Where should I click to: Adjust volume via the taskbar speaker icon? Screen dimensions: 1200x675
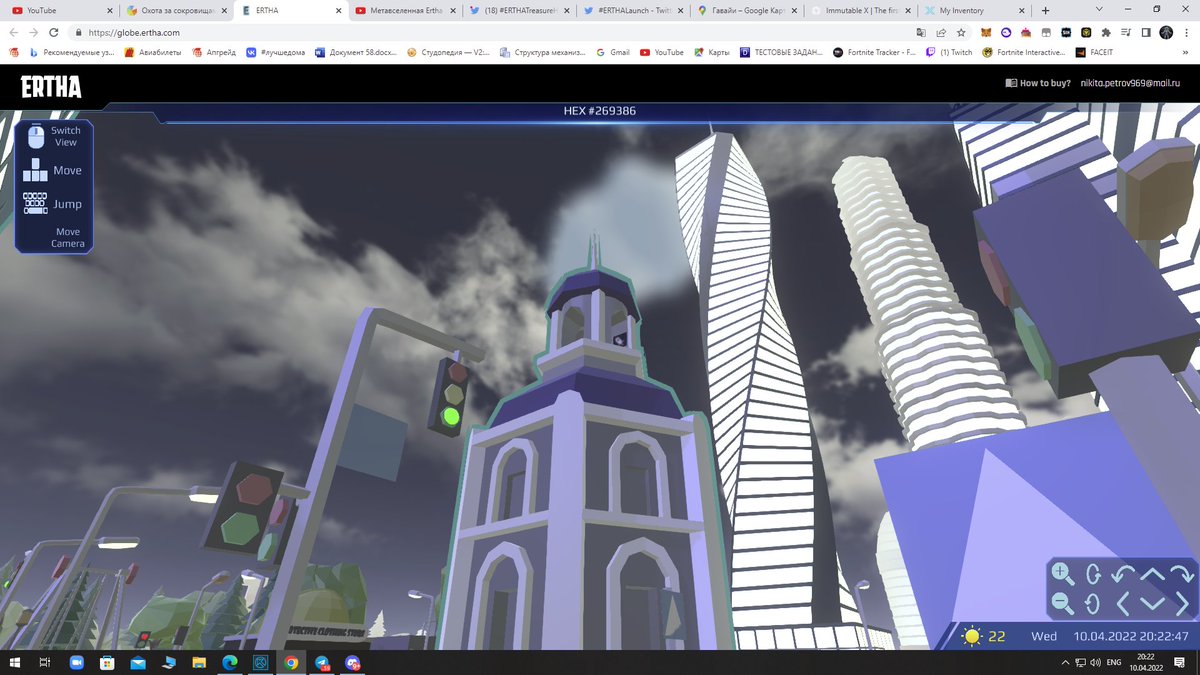1096,663
